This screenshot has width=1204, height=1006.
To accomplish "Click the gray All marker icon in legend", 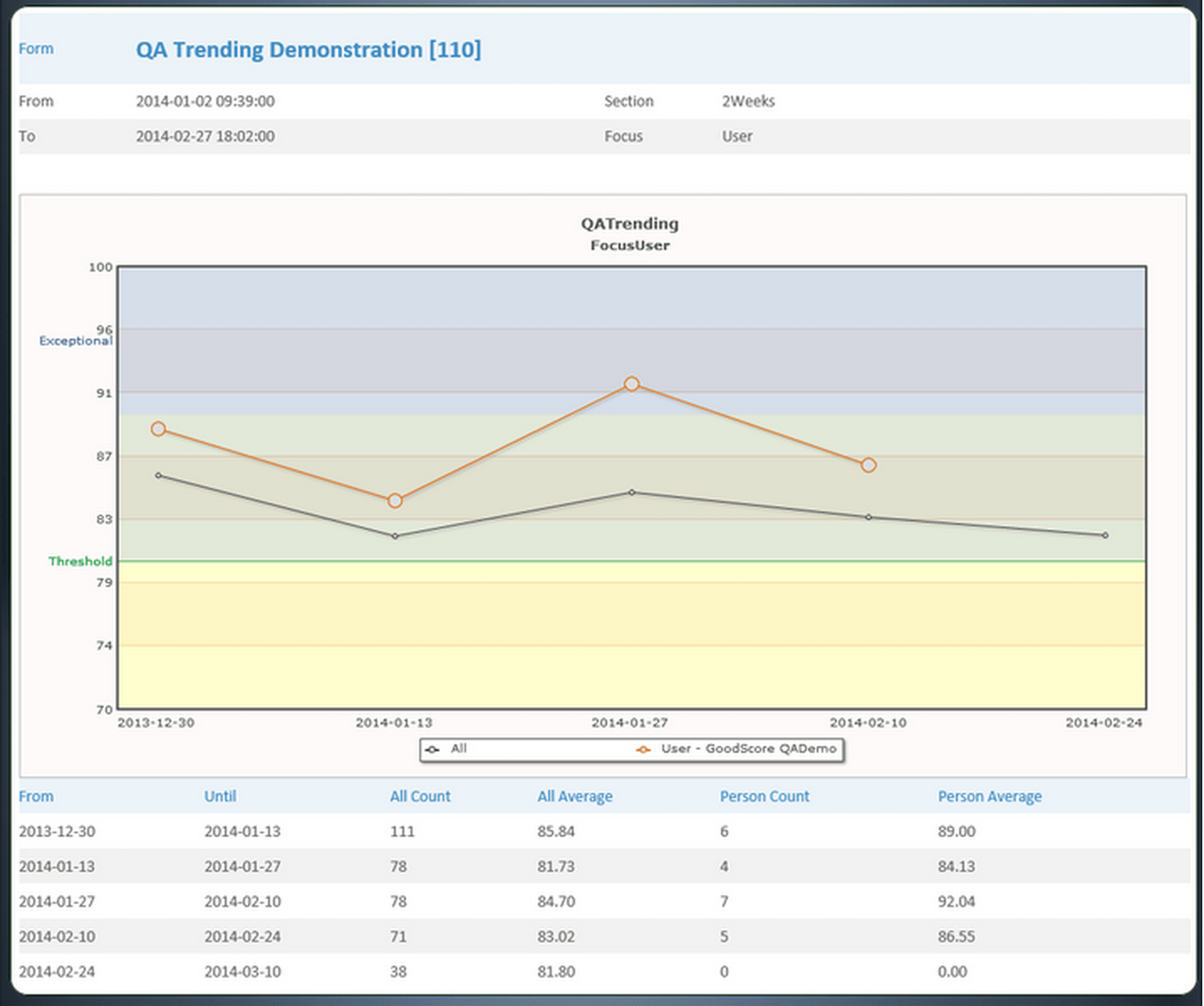I will pos(433,749).
